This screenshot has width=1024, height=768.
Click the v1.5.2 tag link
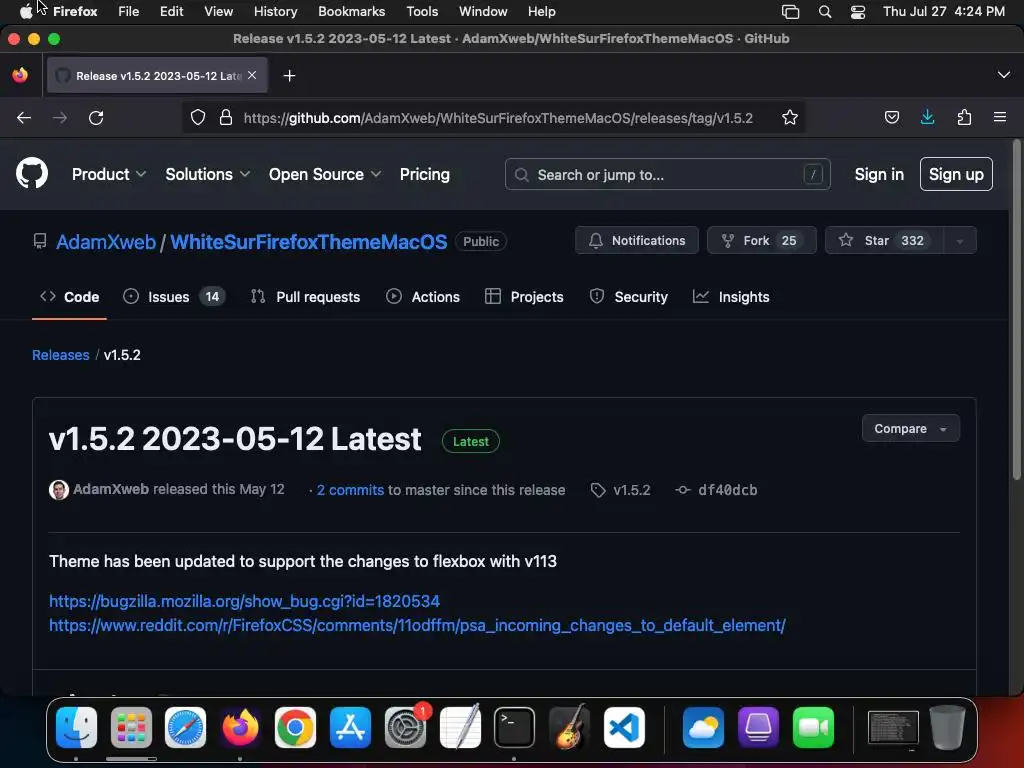tap(632, 490)
